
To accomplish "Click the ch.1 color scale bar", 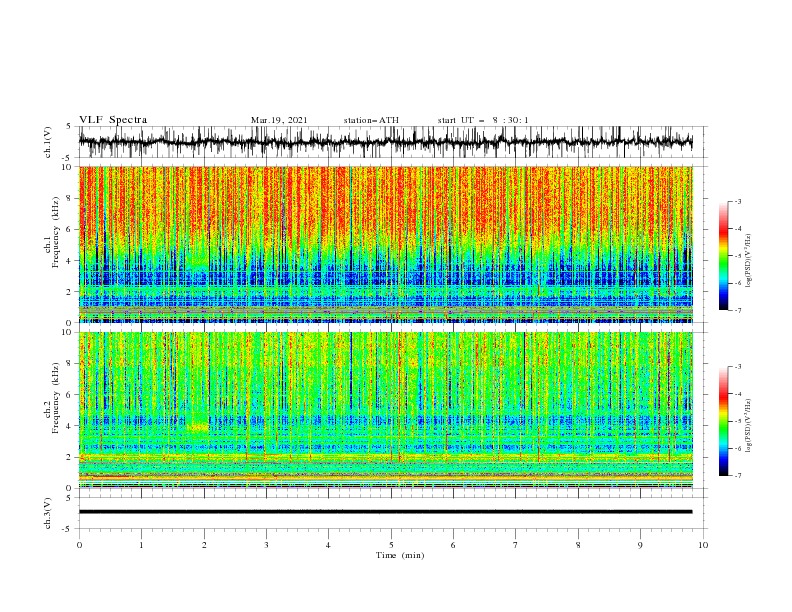I will [723, 256].
